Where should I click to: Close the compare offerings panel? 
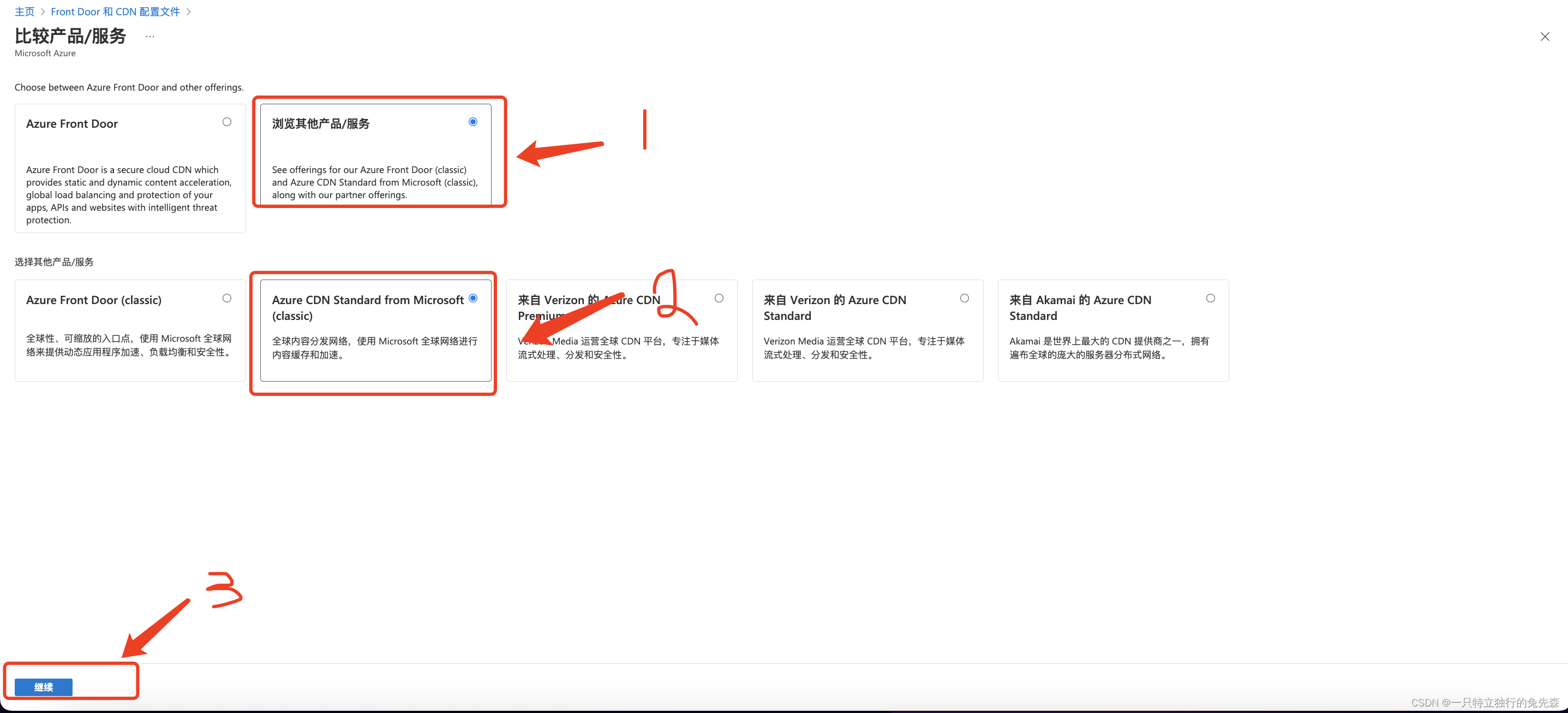tap(1544, 37)
